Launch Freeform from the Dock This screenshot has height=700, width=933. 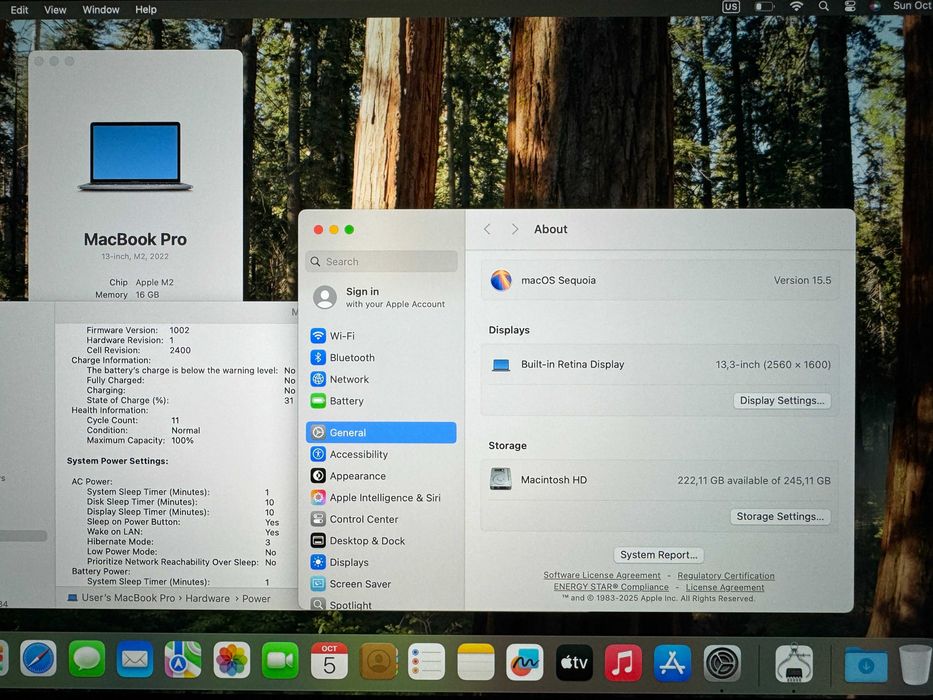[525, 662]
